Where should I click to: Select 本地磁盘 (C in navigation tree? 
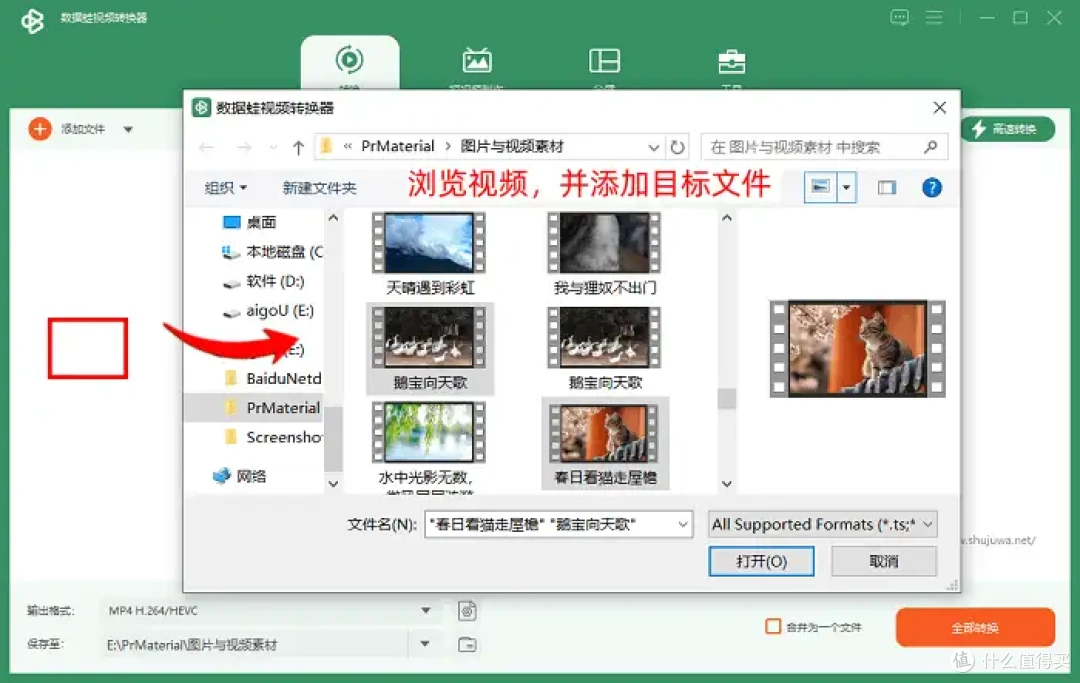pyautogui.click(x=271, y=252)
